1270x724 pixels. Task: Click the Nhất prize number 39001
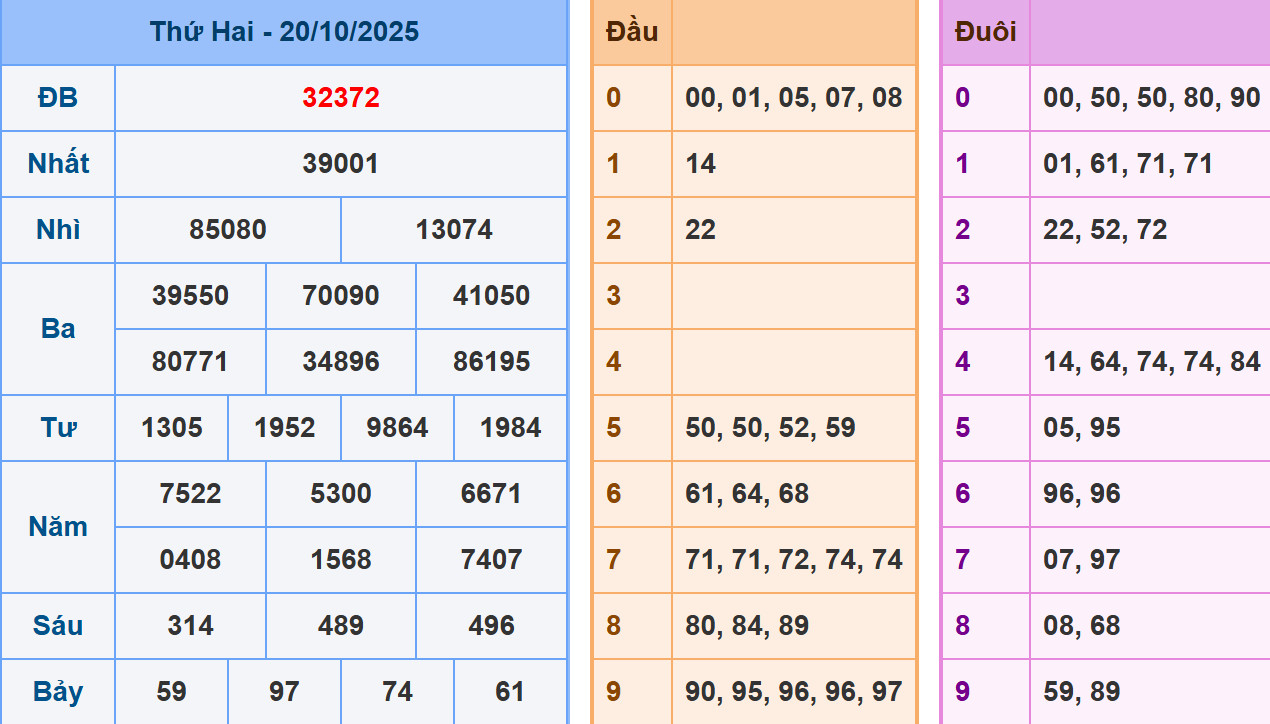tap(341, 164)
